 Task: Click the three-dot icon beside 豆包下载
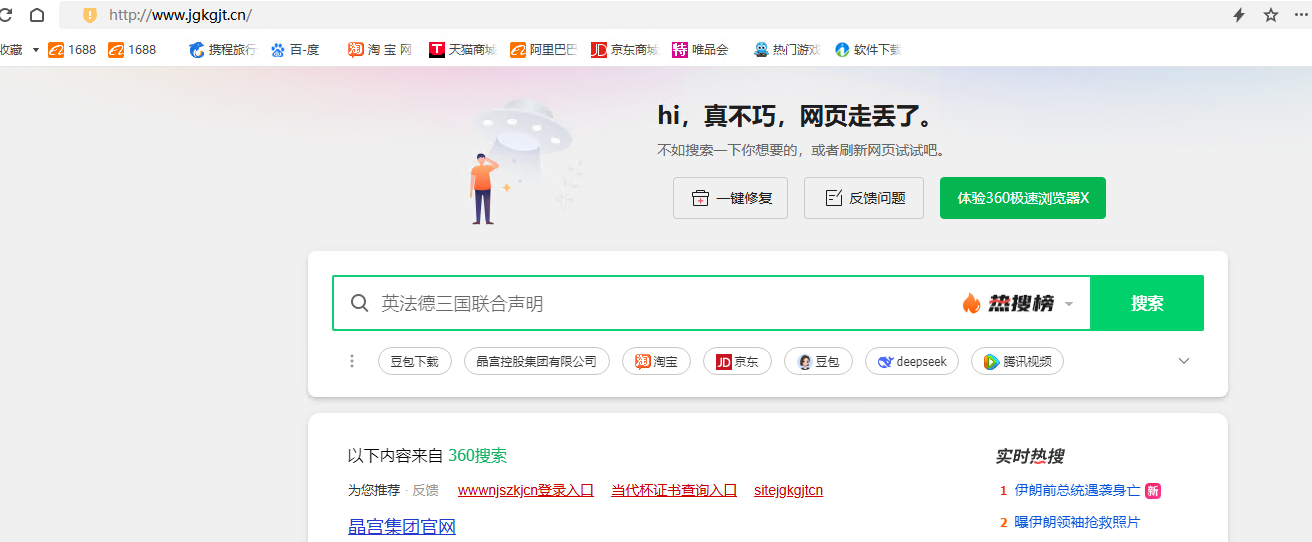(352, 361)
